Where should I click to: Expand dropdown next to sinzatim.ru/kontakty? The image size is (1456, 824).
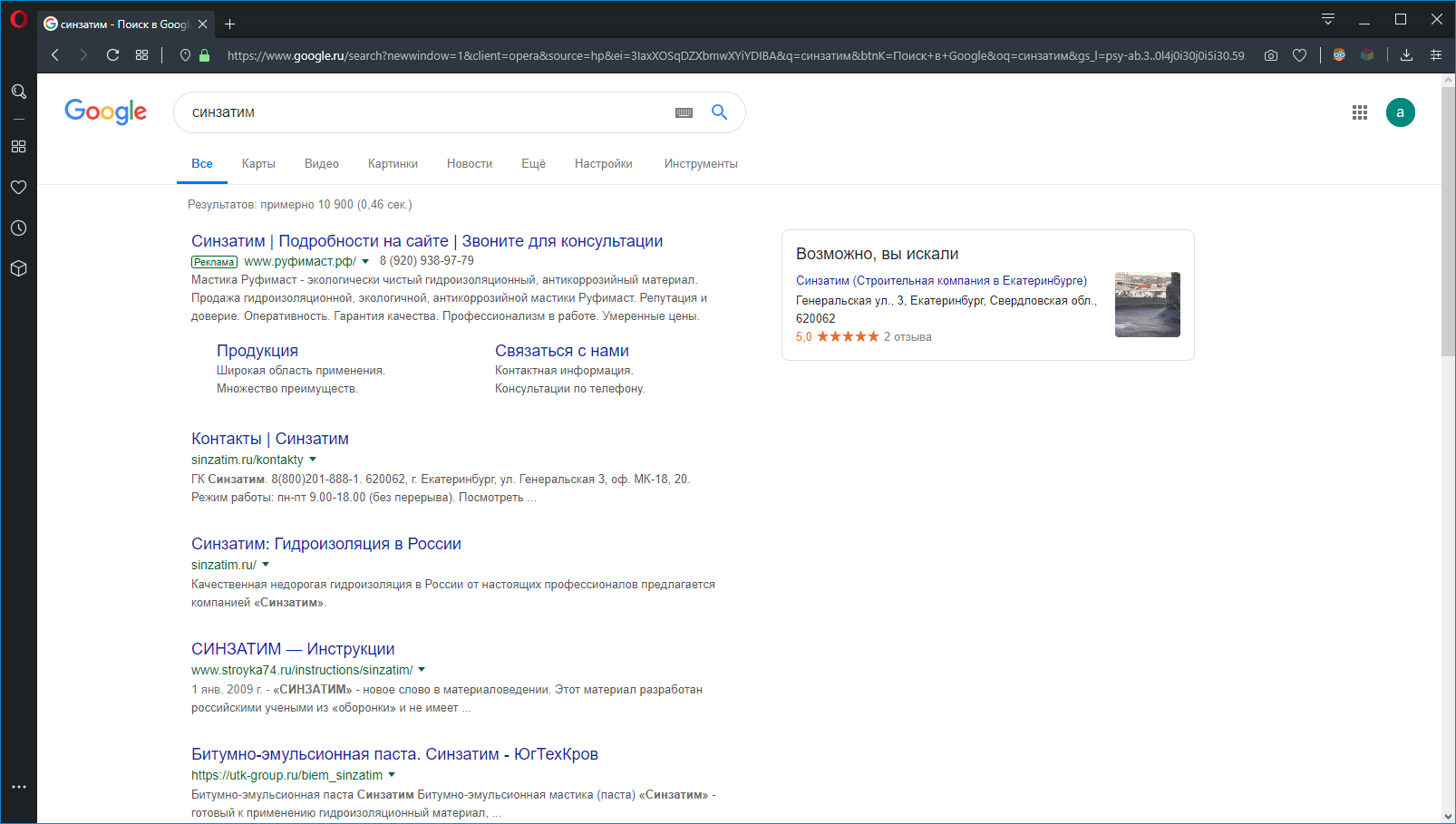[313, 460]
